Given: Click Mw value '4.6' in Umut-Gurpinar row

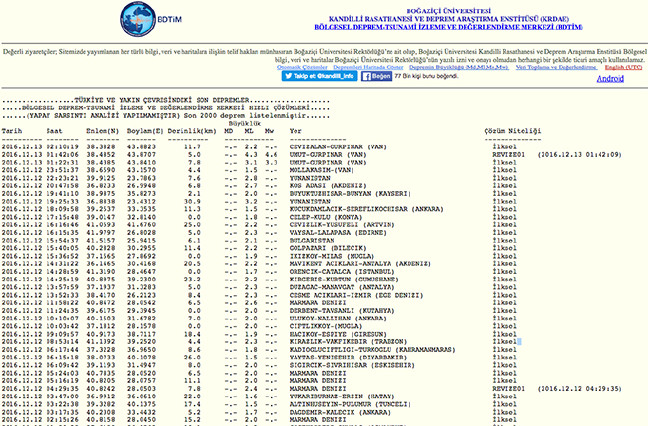Looking at the screenshot, I should (271, 155).
